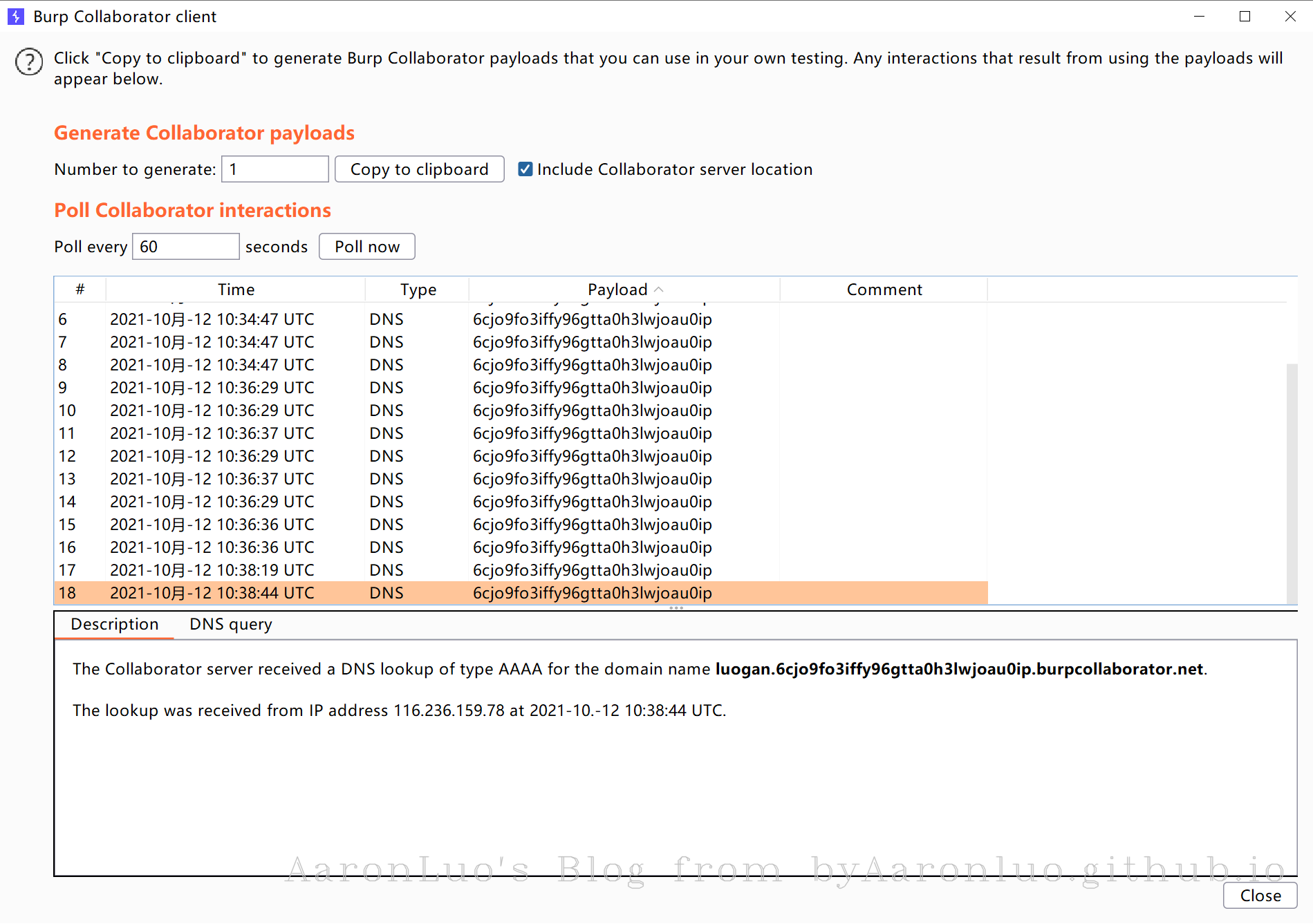Click the bold luogan domain name in description
1313x924 pixels.
(959, 669)
